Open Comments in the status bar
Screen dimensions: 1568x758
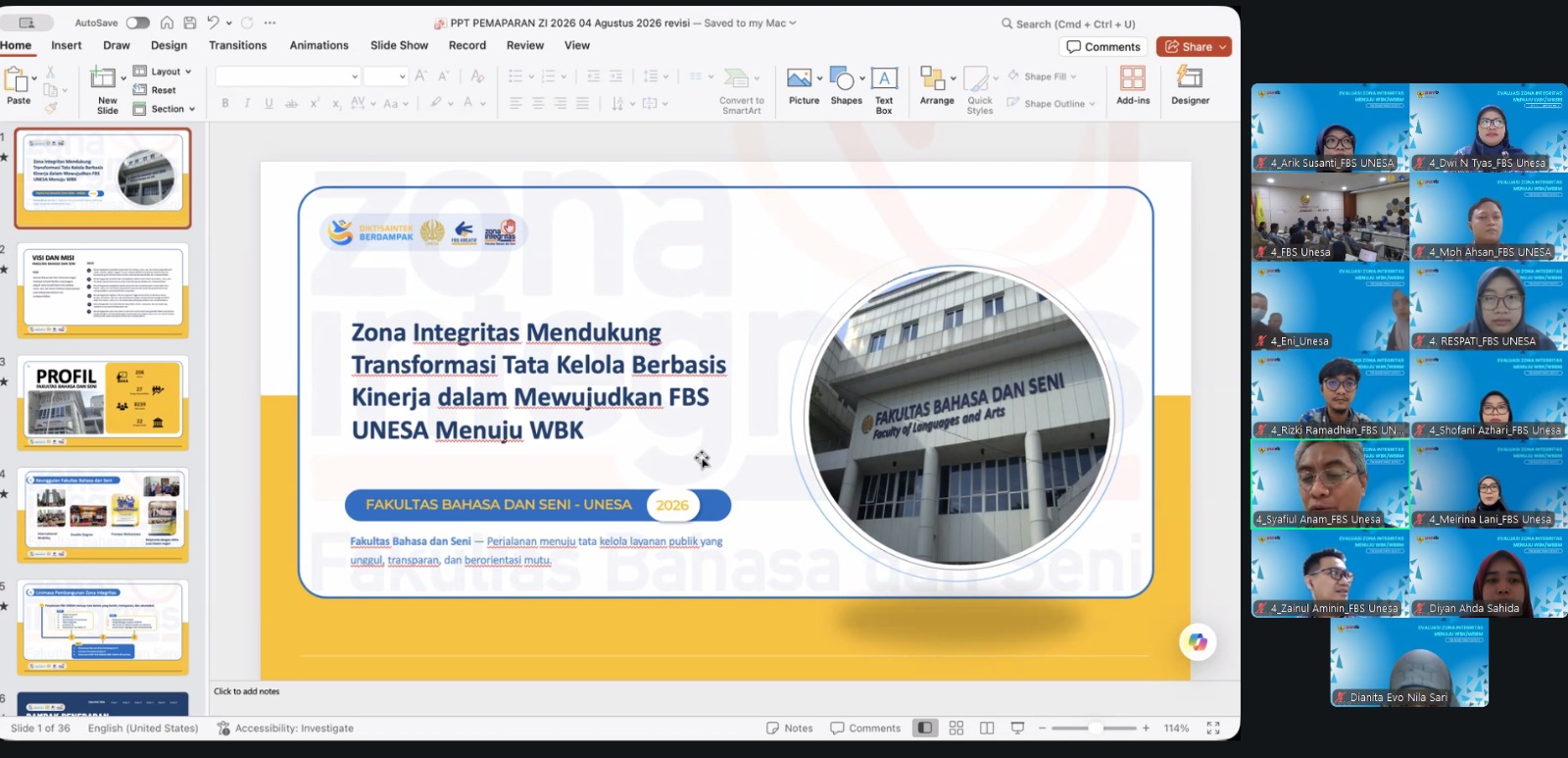pyautogui.click(x=865, y=728)
